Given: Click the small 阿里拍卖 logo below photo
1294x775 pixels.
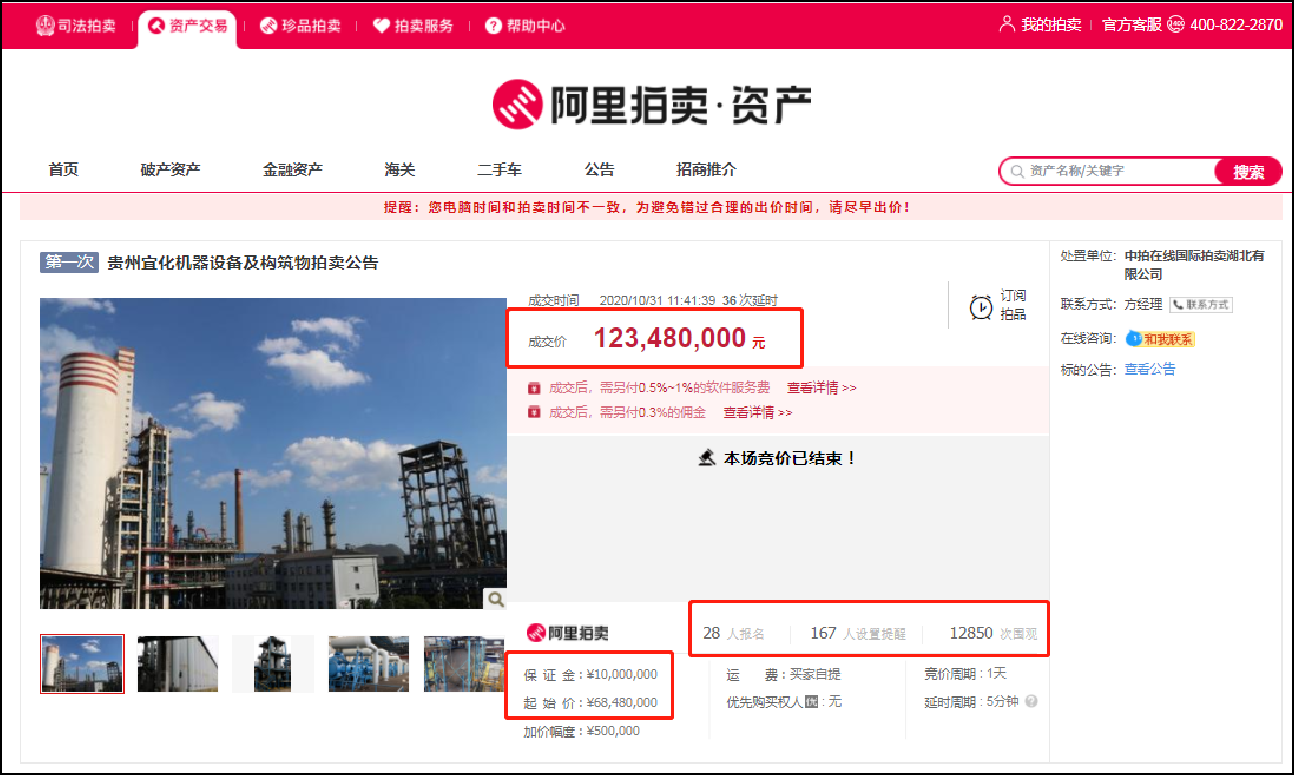Looking at the screenshot, I should 568,633.
